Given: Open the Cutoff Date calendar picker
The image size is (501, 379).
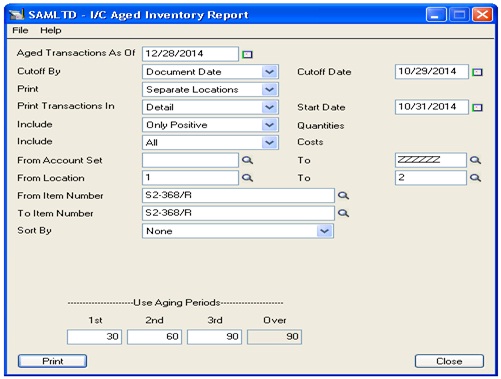Looking at the screenshot, I should click(477, 72).
